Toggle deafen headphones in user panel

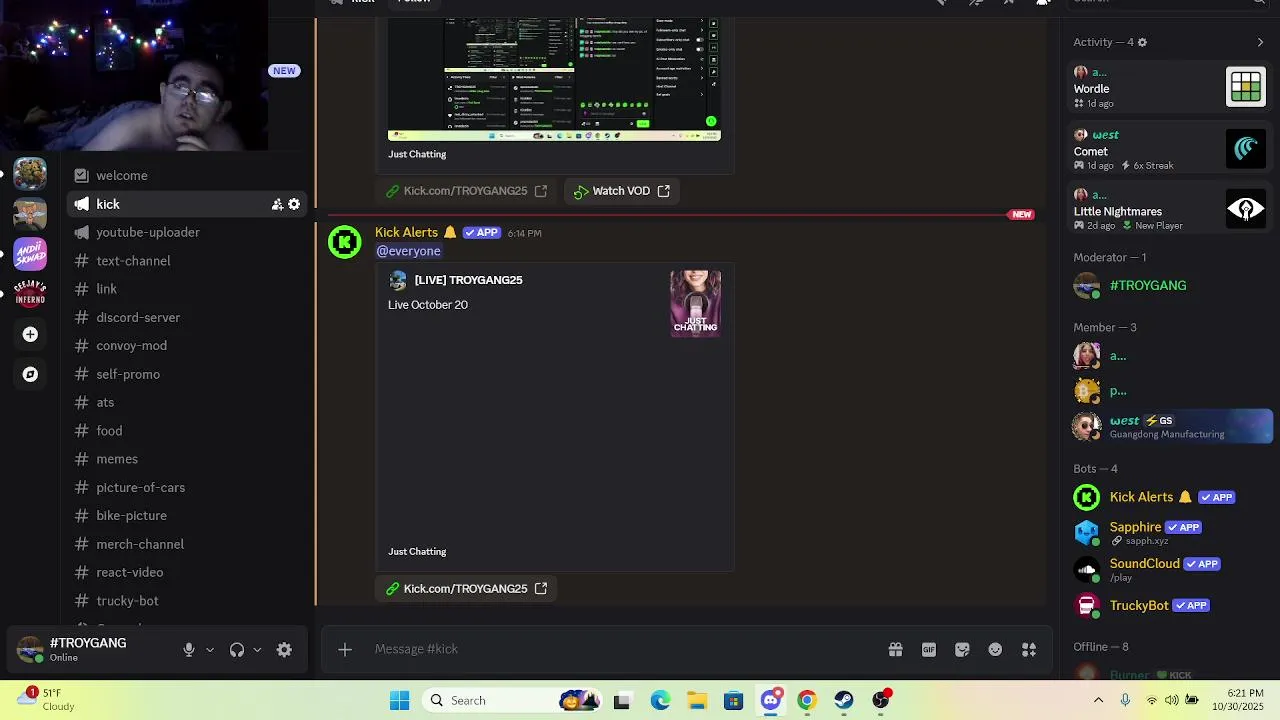[237, 650]
